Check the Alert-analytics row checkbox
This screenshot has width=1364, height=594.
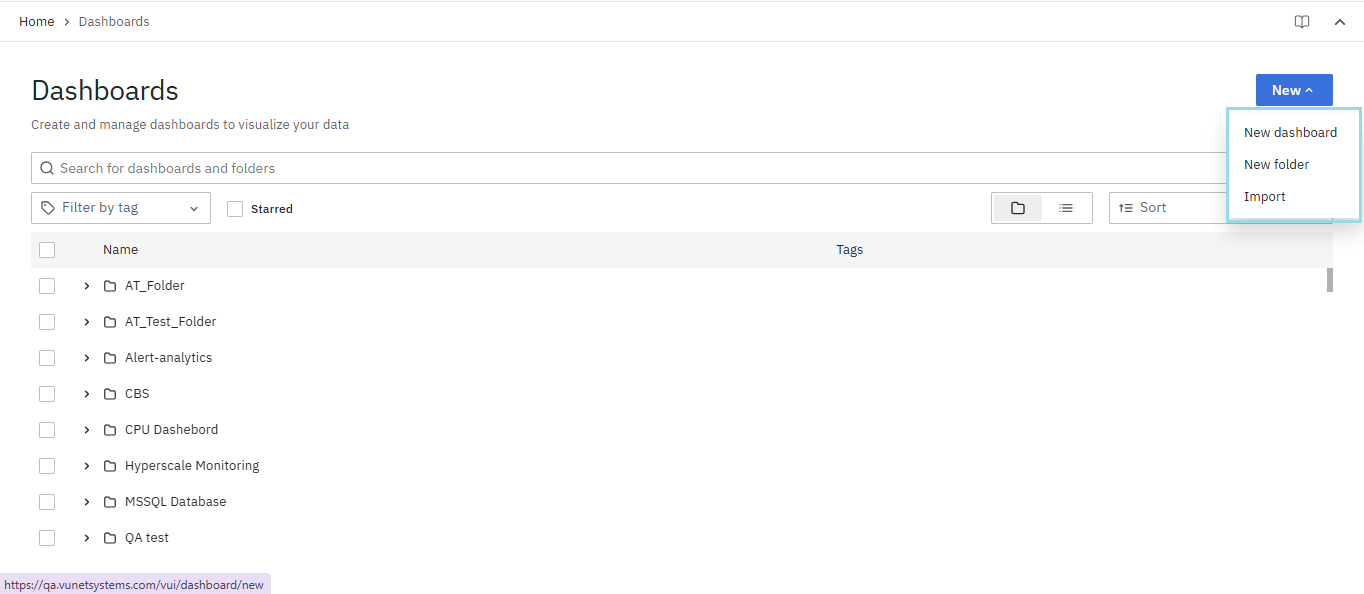(47, 358)
